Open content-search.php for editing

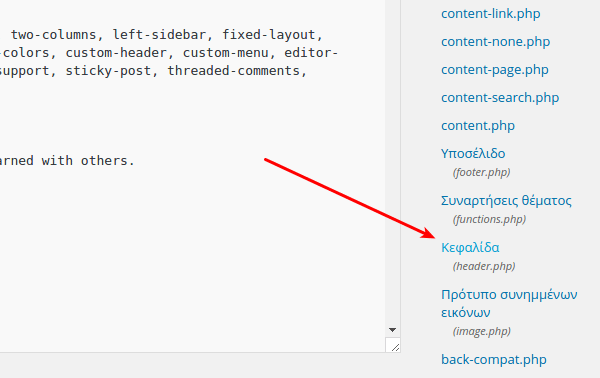500,98
